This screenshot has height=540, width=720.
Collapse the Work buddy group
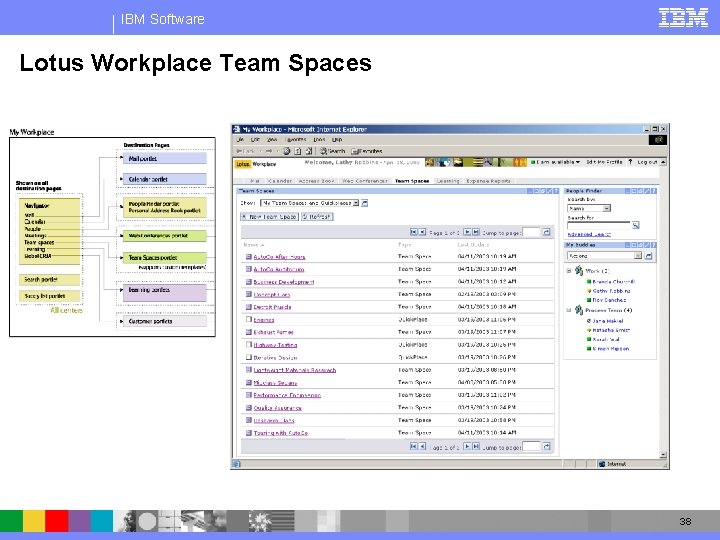[x=568, y=271]
